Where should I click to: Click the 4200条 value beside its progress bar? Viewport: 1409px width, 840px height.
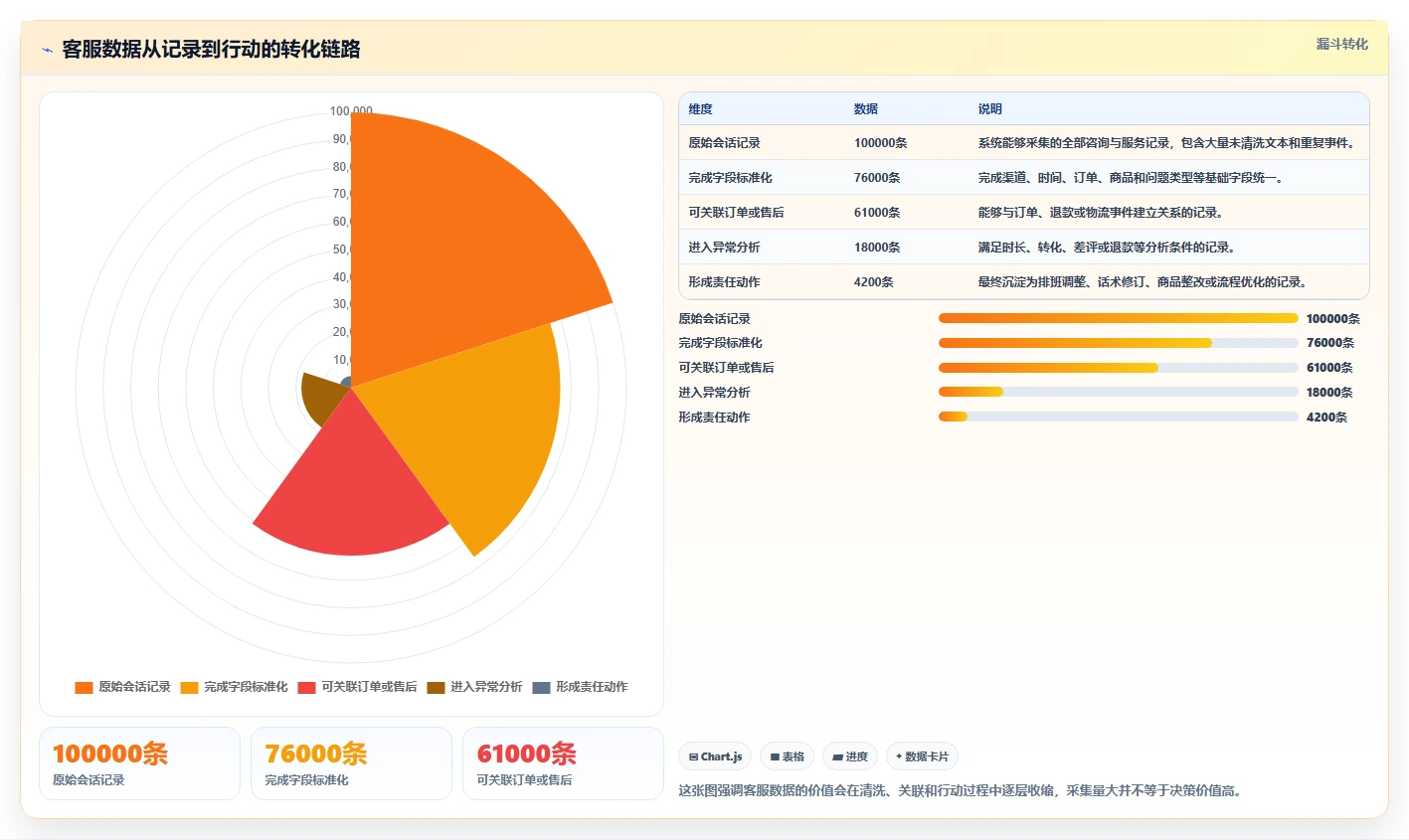point(1326,418)
